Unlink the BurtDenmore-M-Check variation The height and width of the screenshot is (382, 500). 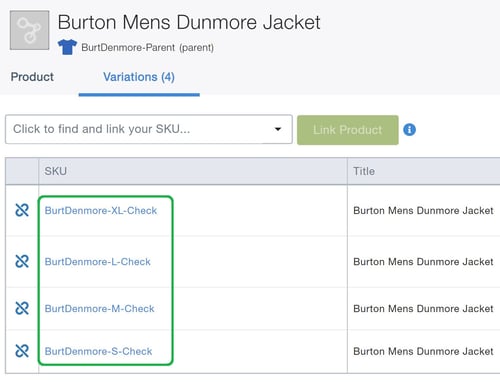tap(22, 308)
